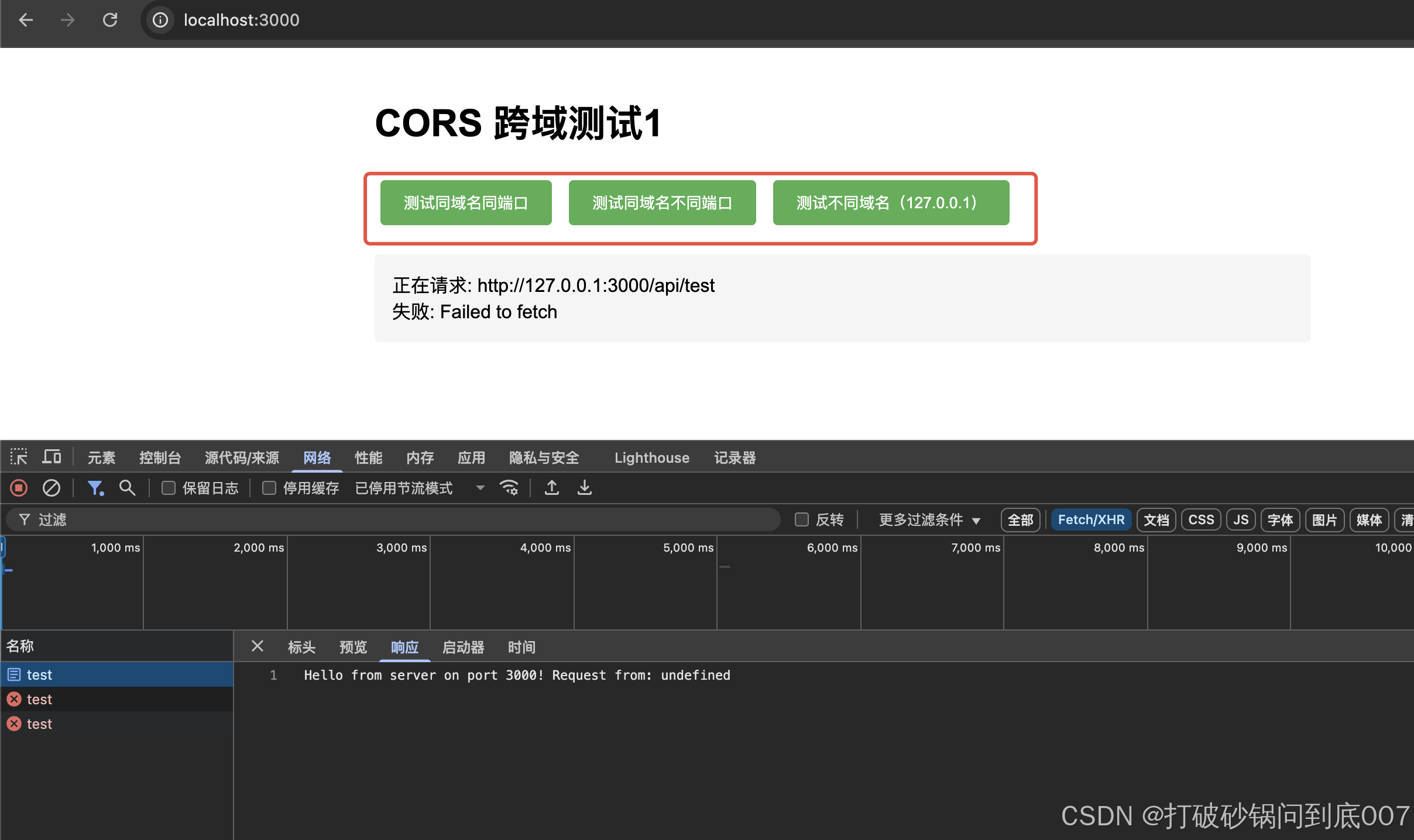
Task: Toggle the device toolbar icon
Action: click(52, 457)
